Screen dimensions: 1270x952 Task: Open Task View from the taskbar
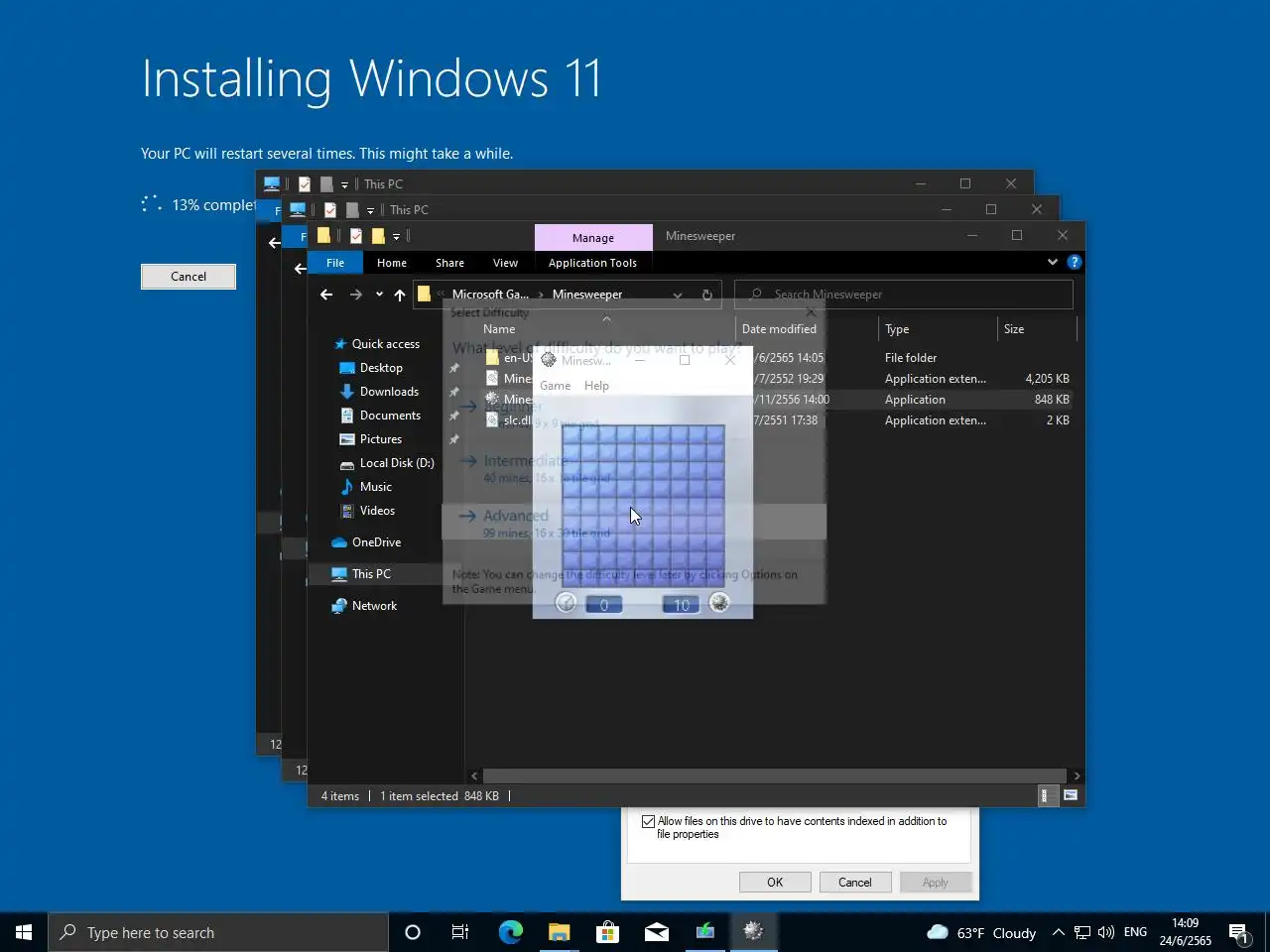tap(460, 932)
